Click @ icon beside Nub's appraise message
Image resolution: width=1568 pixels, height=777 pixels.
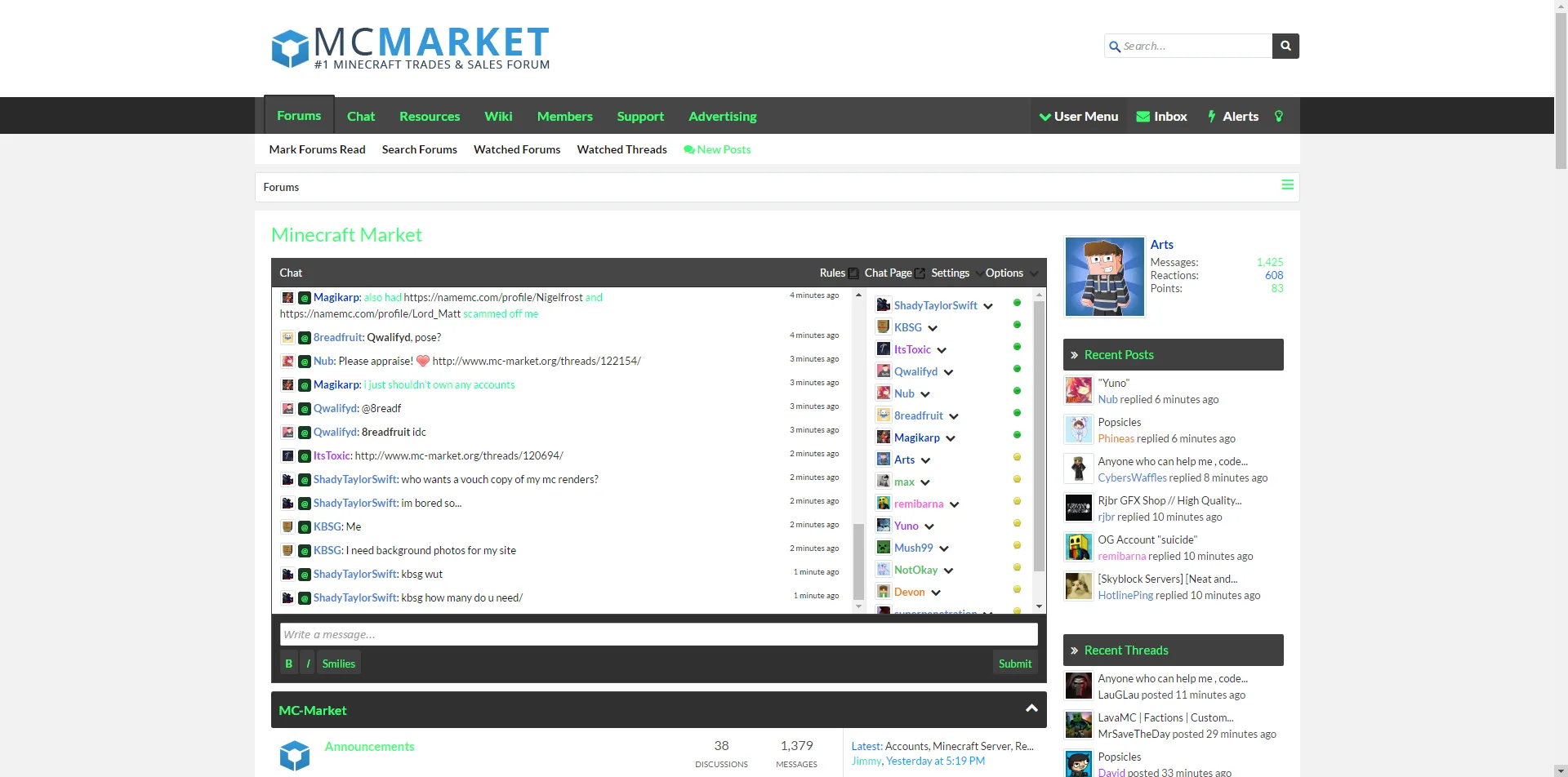pos(305,362)
